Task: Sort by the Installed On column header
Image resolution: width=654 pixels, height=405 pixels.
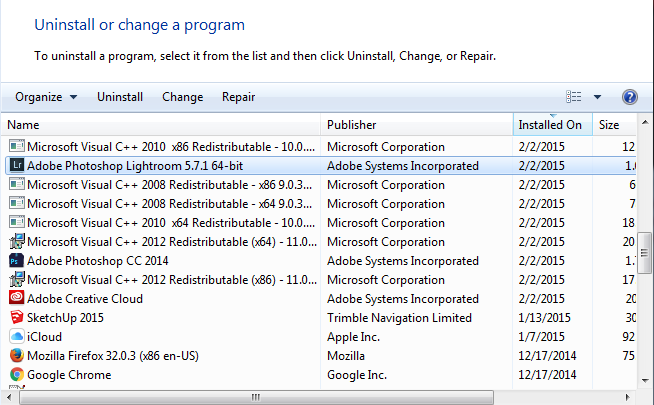Action: click(553, 125)
